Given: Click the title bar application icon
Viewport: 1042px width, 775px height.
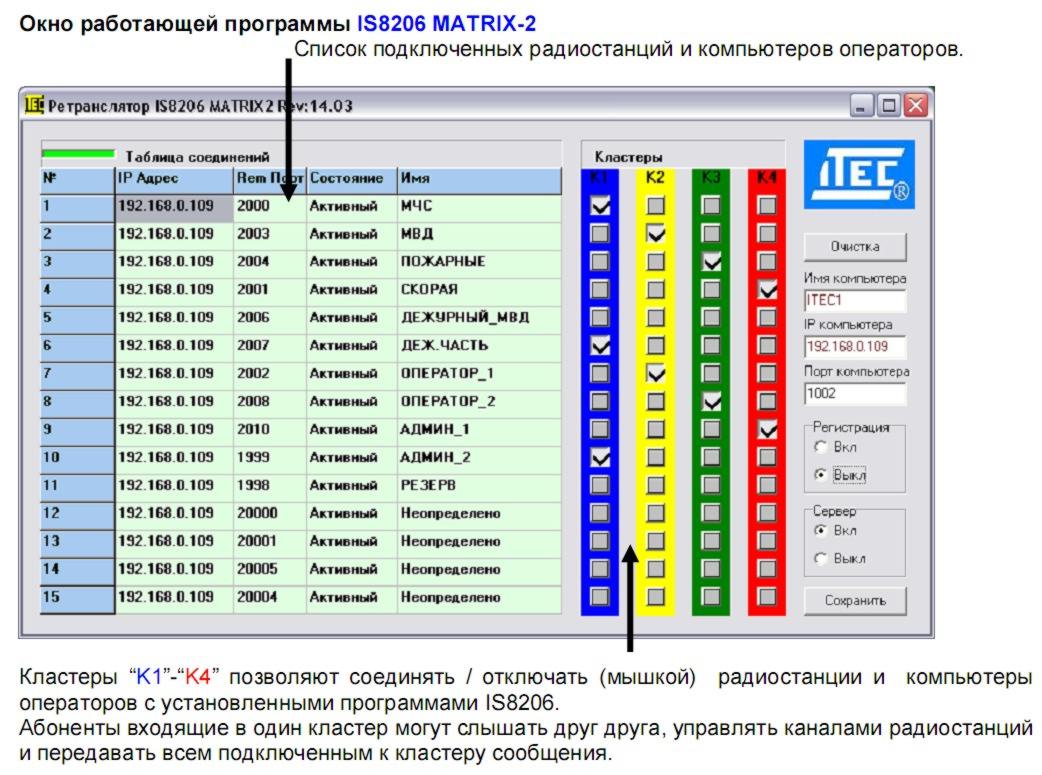Looking at the screenshot, I should [x=33, y=105].
